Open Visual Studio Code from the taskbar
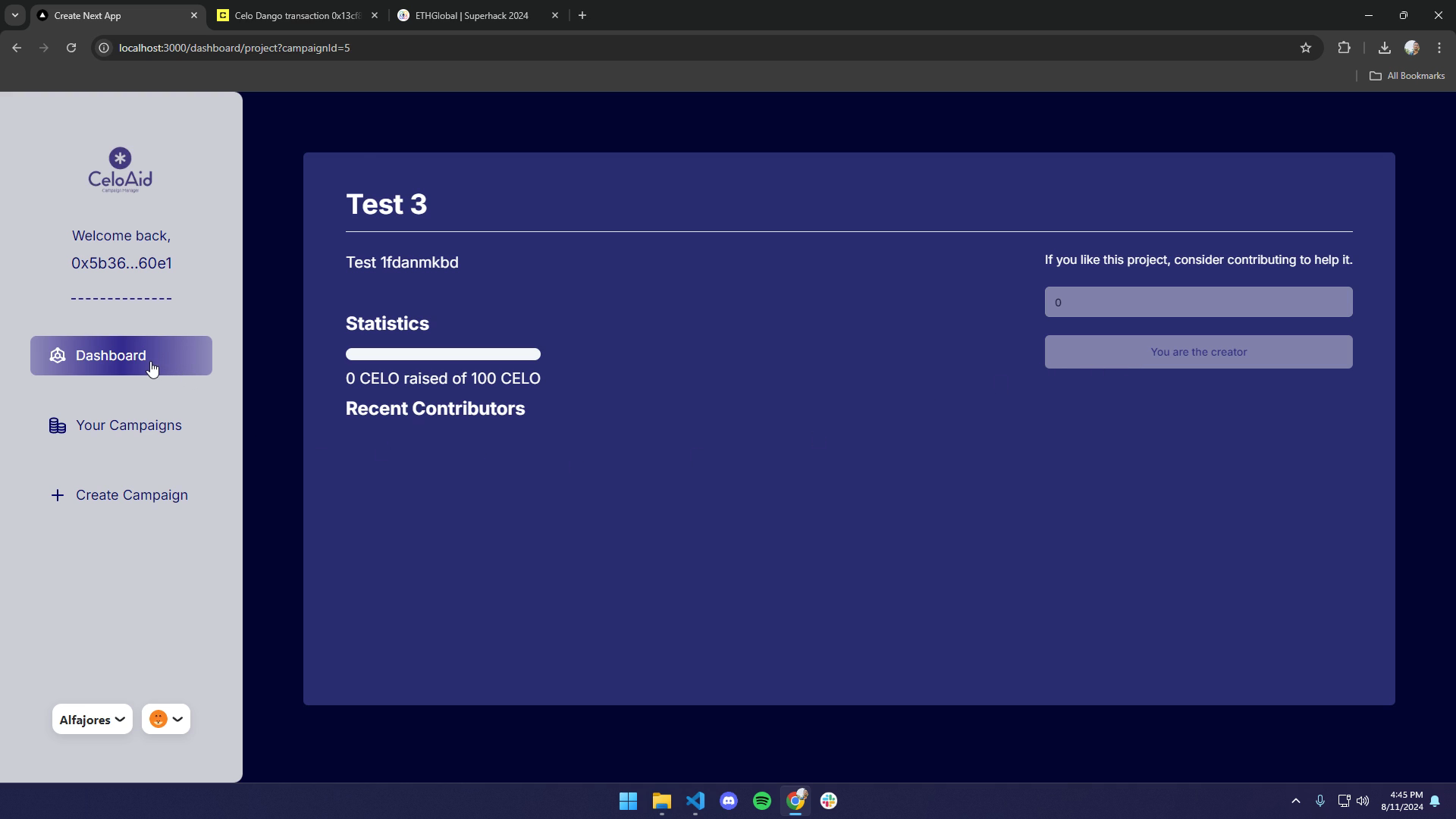 click(x=695, y=801)
